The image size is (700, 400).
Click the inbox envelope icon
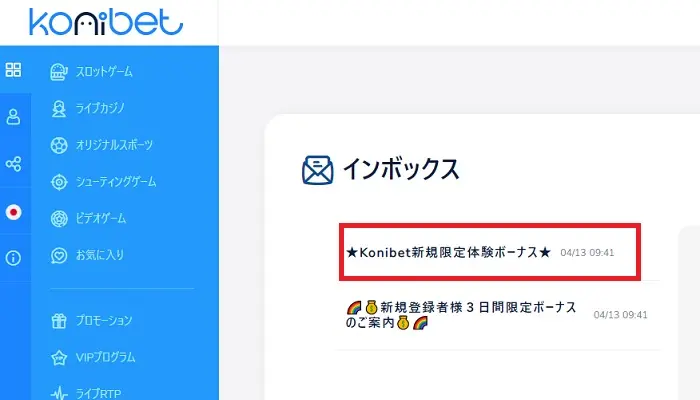pyautogui.click(x=317, y=170)
